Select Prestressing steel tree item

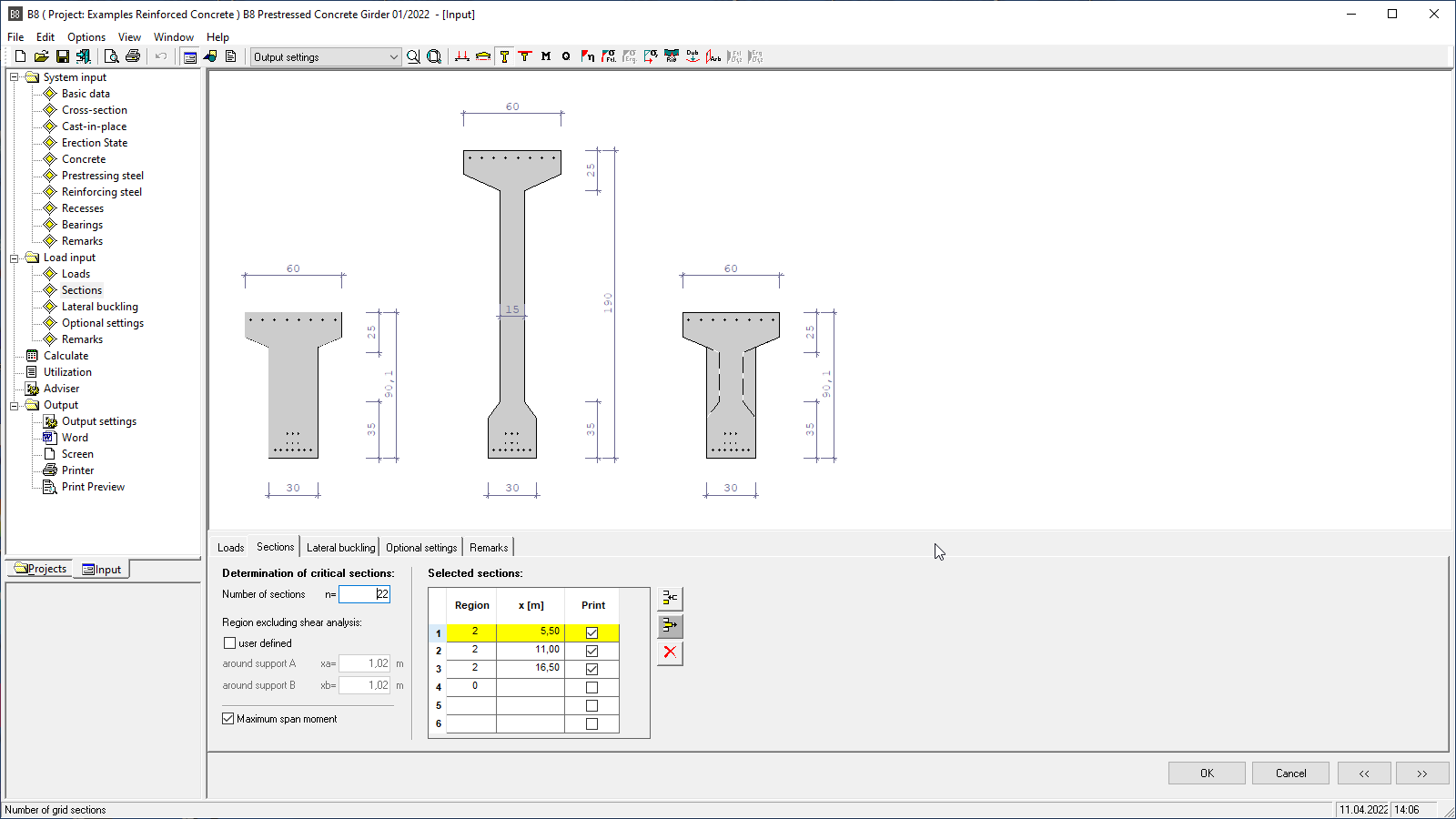[x=103, y=176]
